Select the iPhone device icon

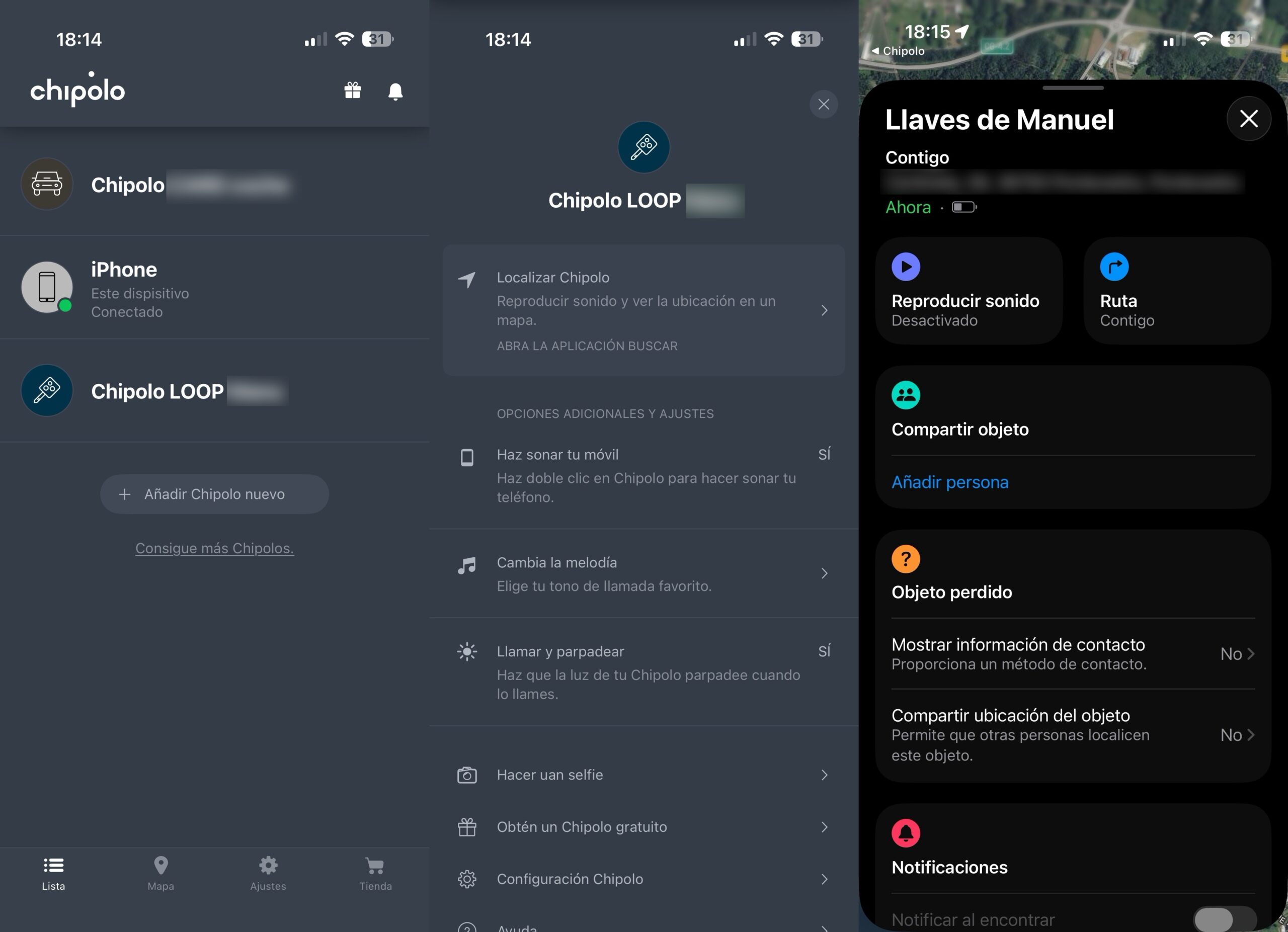click(47, 287)
